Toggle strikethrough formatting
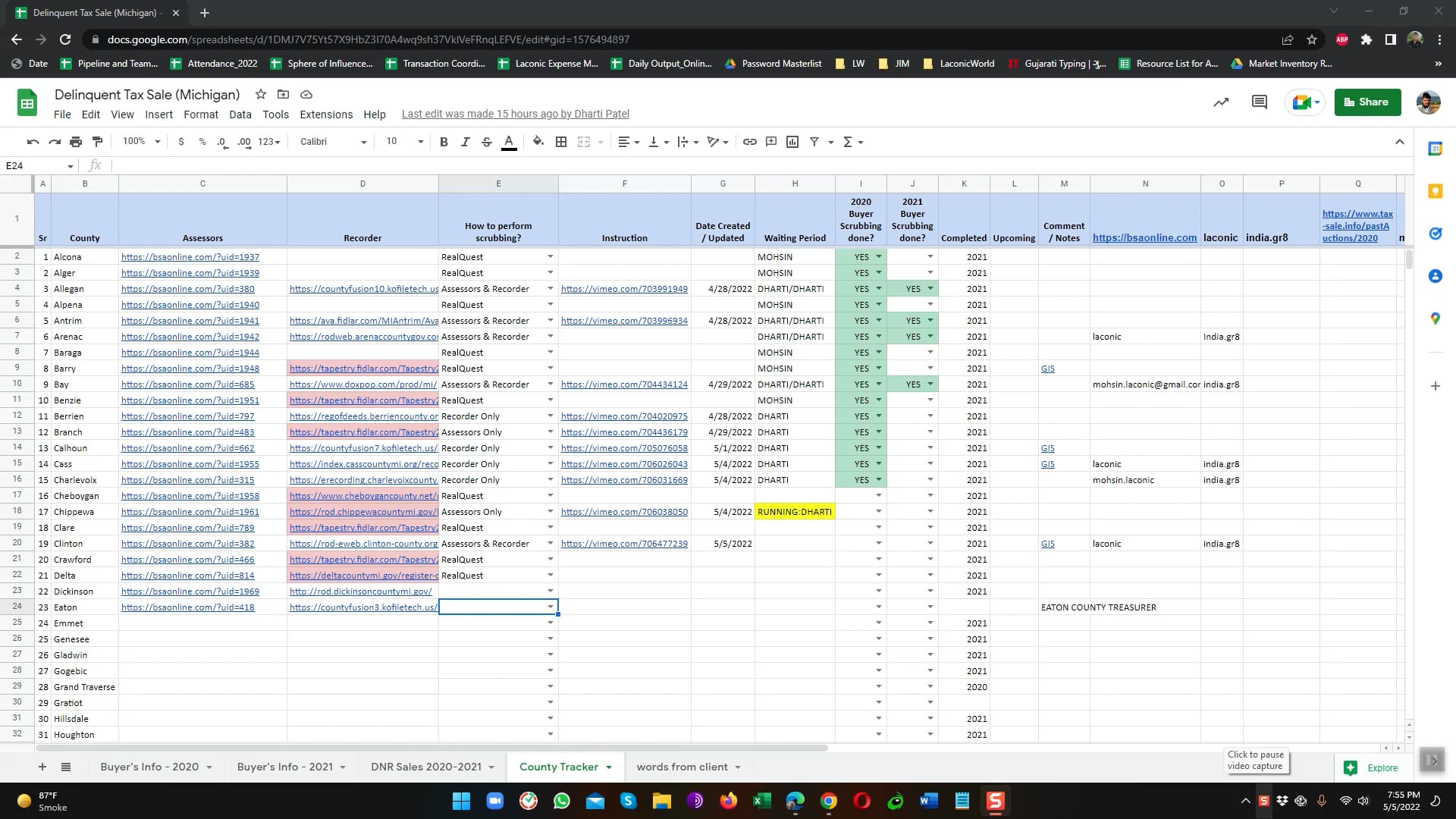The image size is (1456, 819). (487, 142)
